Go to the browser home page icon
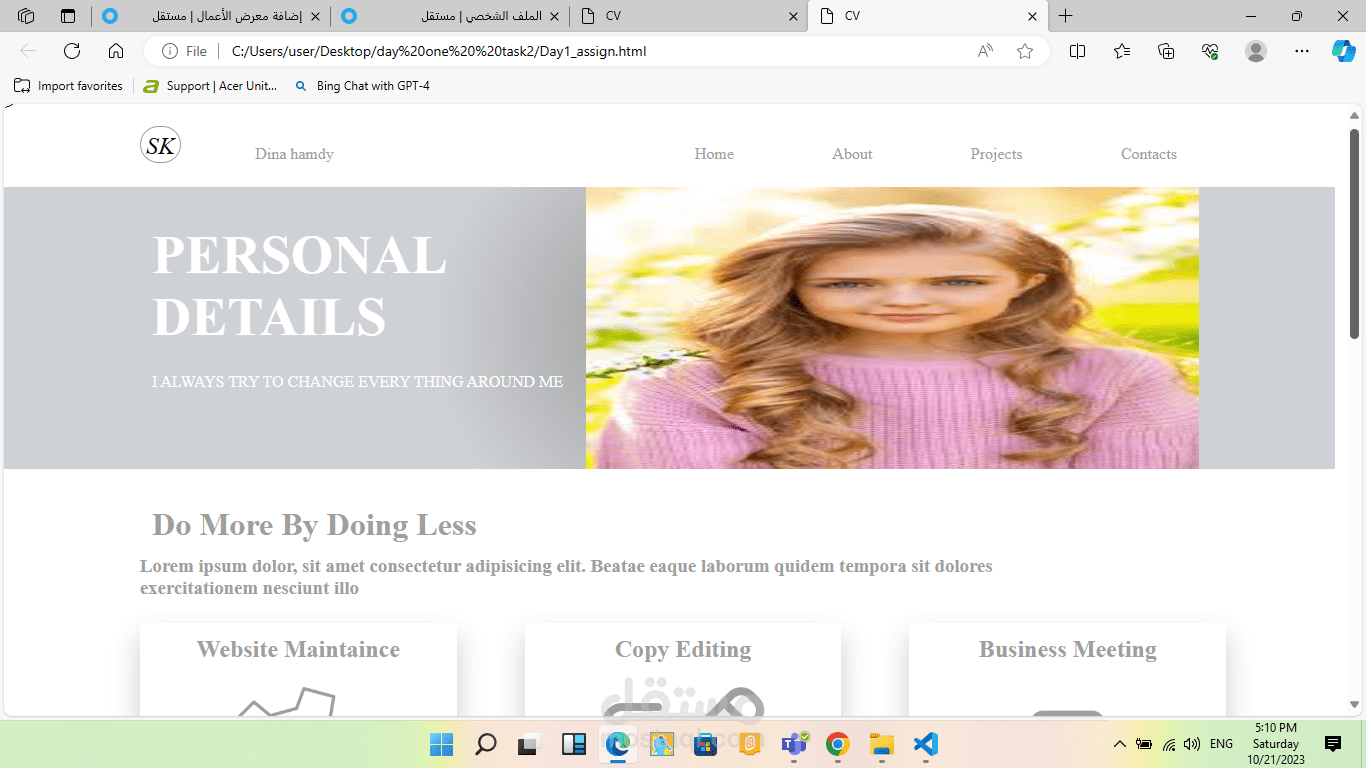 pos(116,51)
